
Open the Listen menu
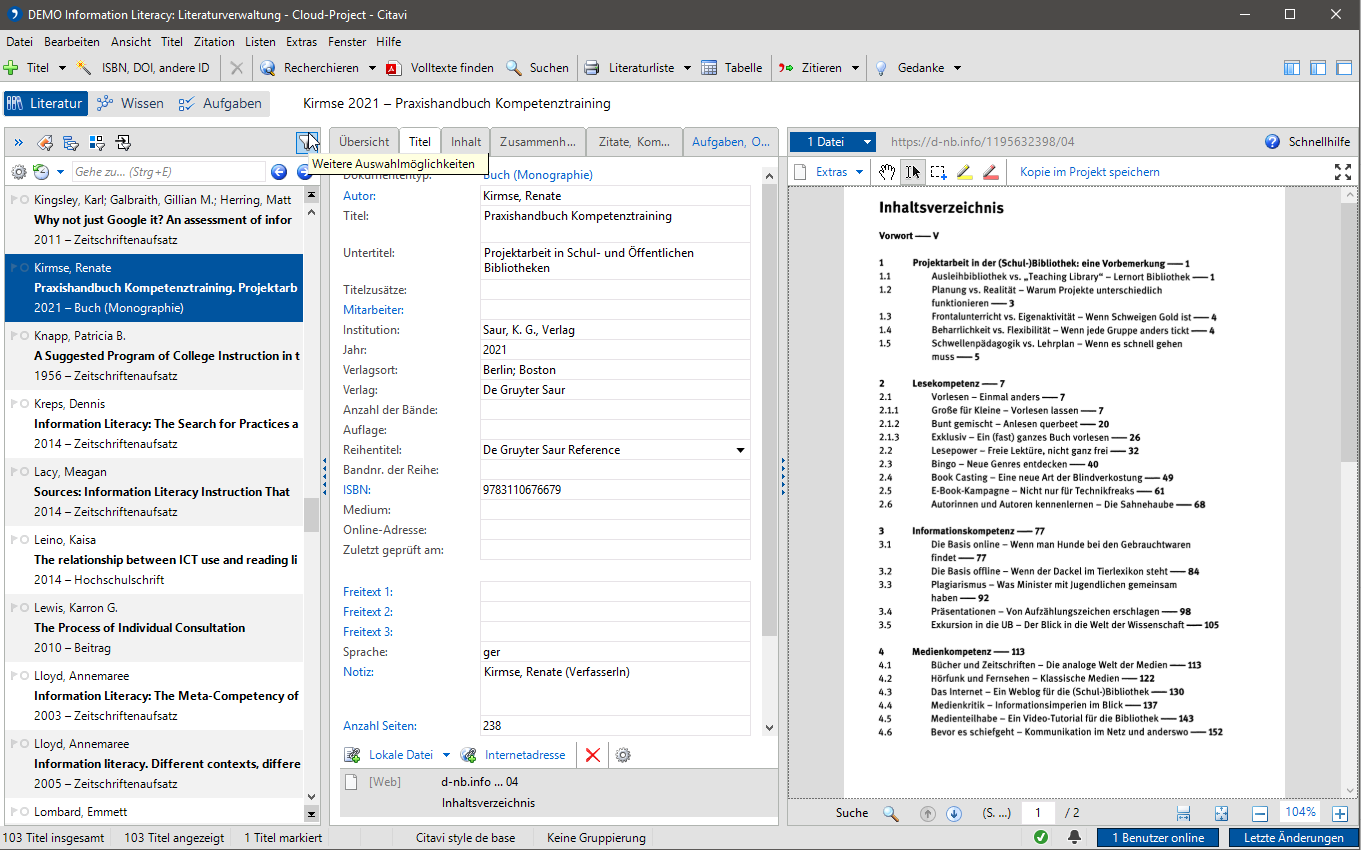click(x=260, y=42)
